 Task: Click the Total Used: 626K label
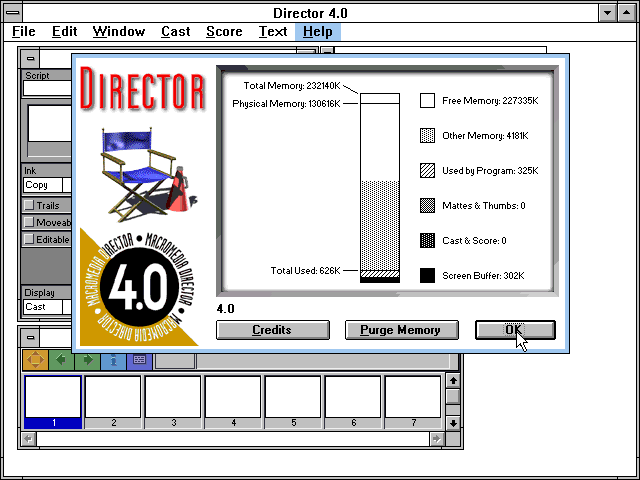(x=305, y=271)
